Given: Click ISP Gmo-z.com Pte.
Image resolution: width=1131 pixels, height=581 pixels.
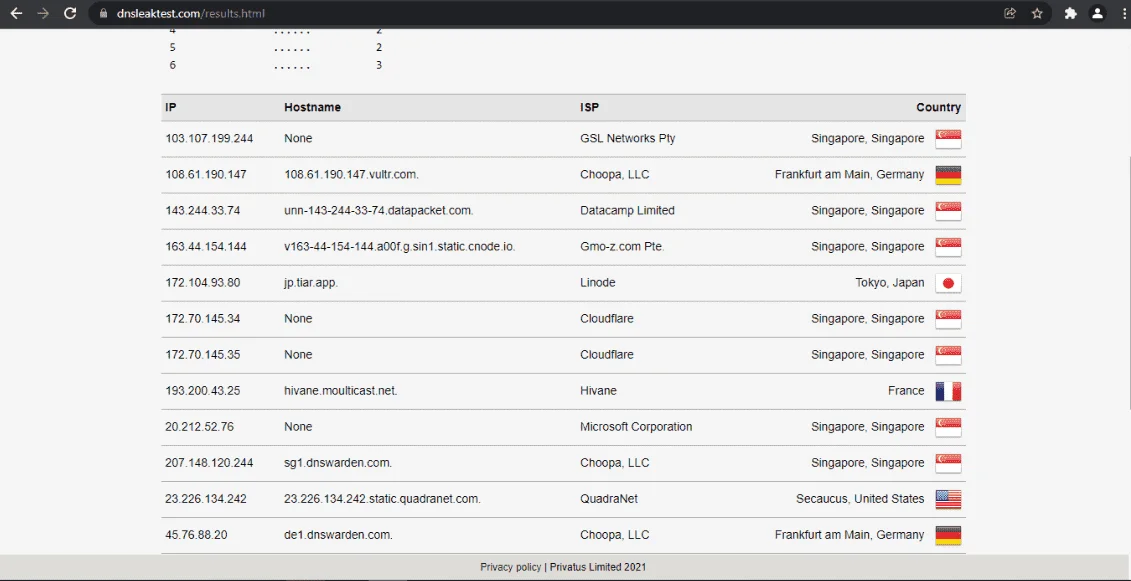Looking at the screenshot, I should coord(622,246).
